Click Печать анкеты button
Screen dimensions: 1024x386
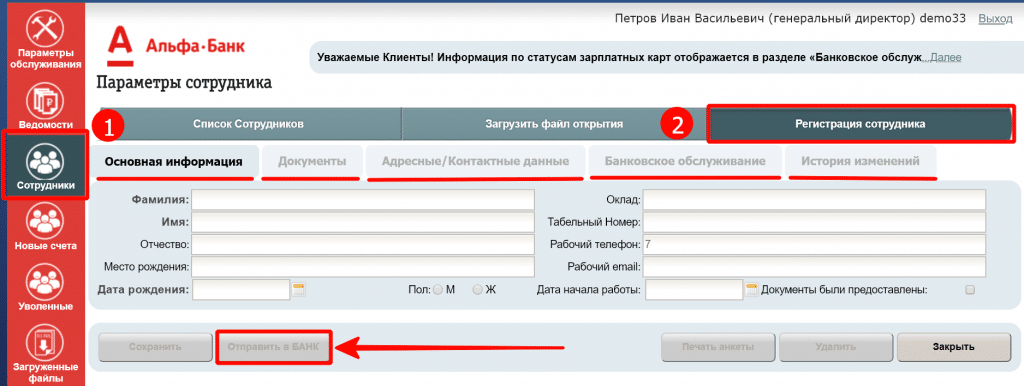coord(718,347)
